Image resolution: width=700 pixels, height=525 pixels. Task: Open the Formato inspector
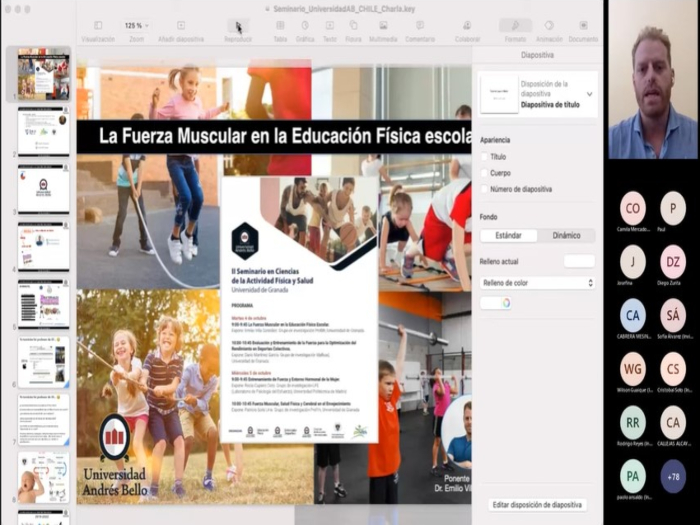pos(515,25)
